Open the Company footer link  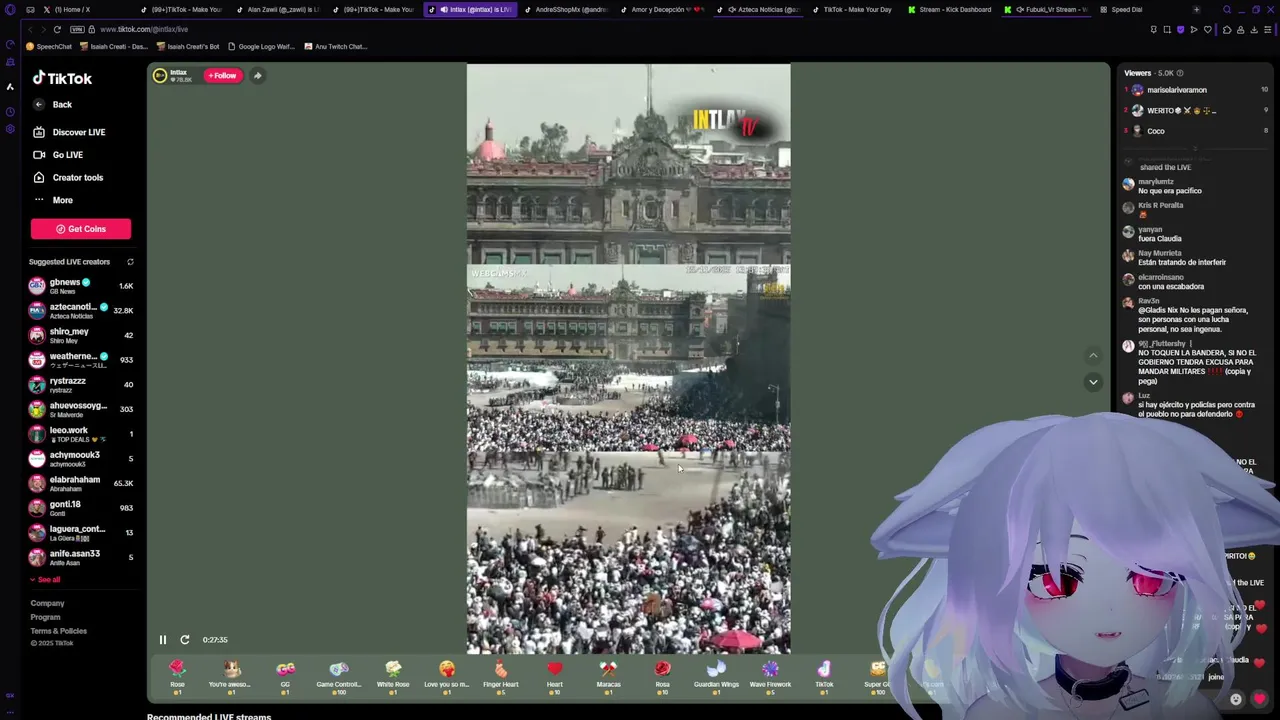[x=47, y=603]
